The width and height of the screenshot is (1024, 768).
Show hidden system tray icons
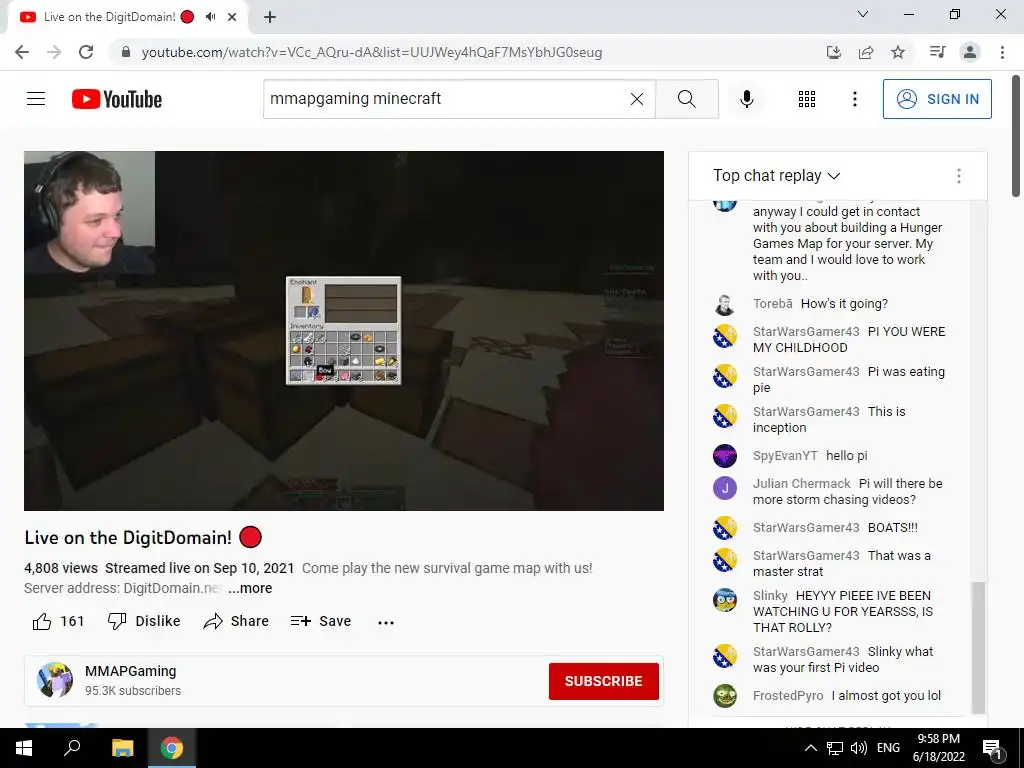pyautogui.click(x=810, y=748)
